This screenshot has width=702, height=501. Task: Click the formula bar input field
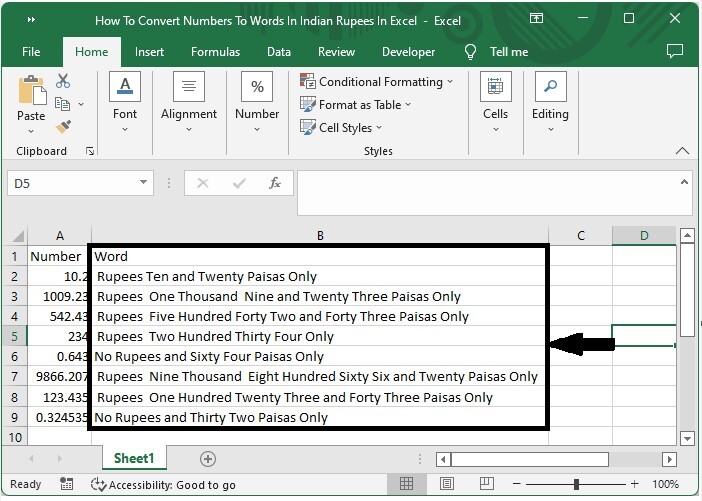point(488,193)
